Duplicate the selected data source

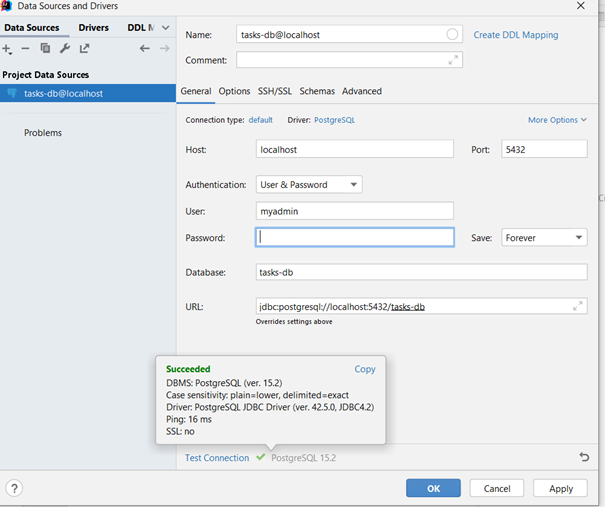click(x=45, y=48)
